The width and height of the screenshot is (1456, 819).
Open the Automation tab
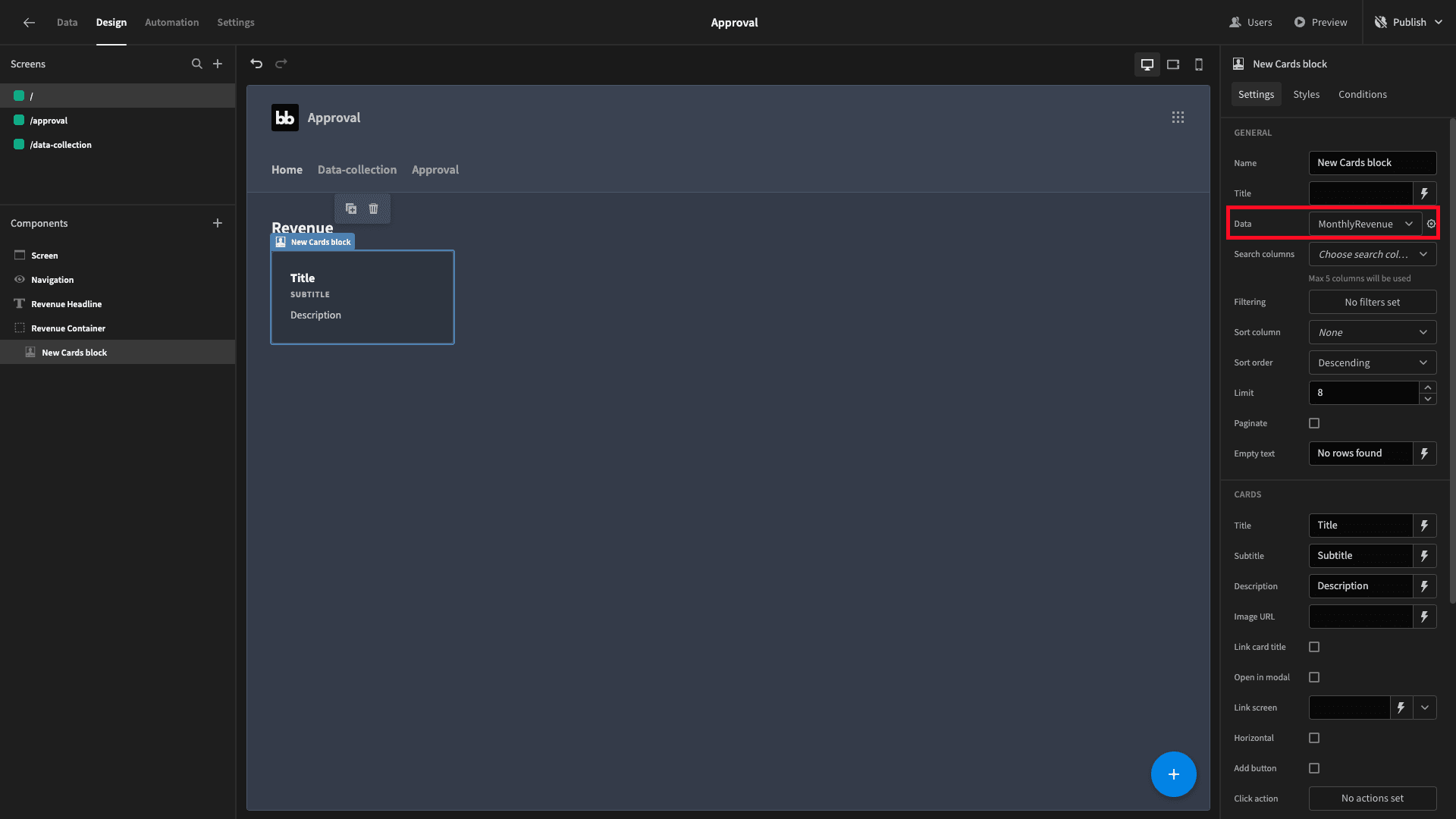point(172,23)
